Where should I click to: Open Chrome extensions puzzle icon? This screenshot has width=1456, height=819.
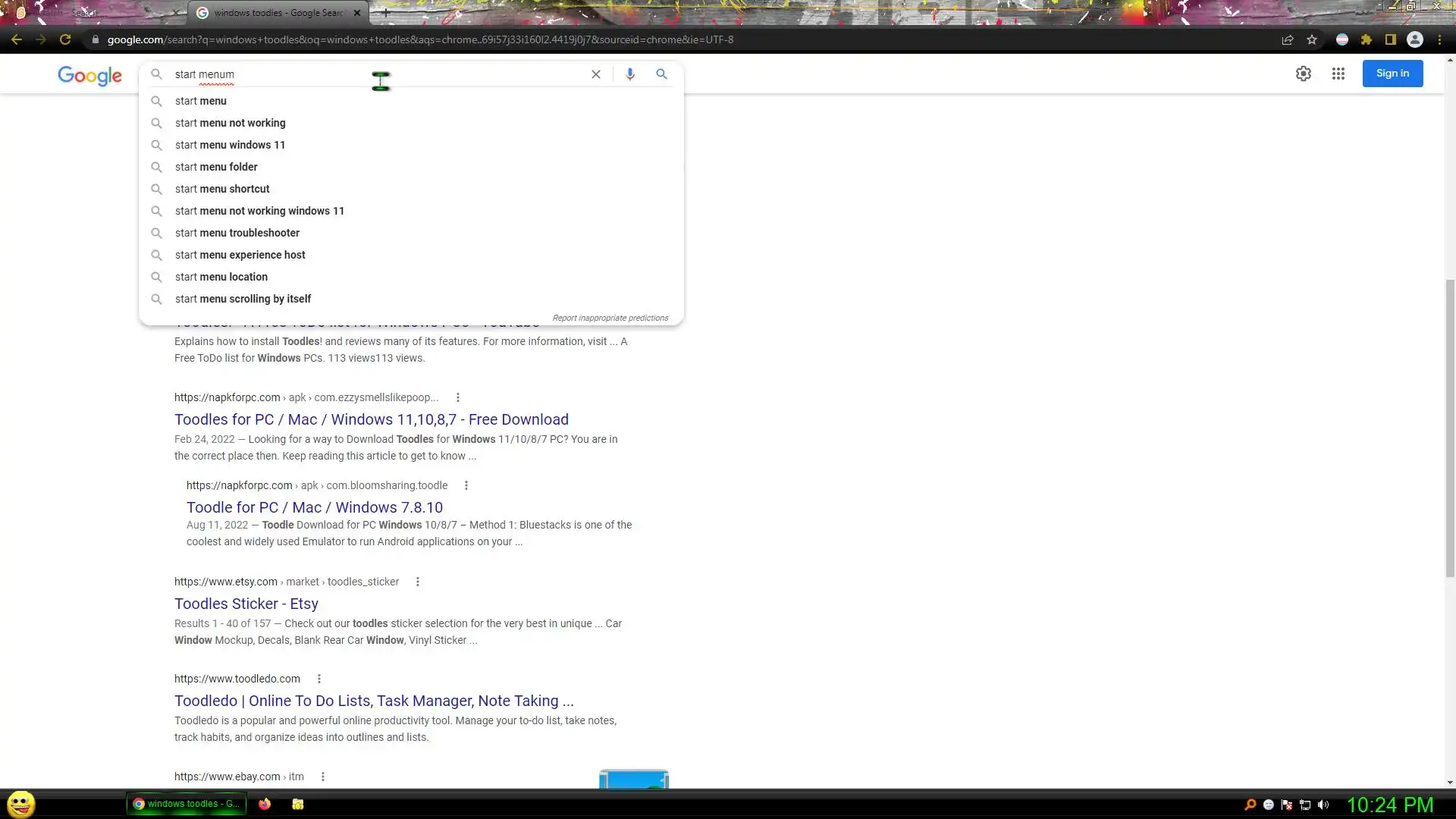click(1367, 40)
